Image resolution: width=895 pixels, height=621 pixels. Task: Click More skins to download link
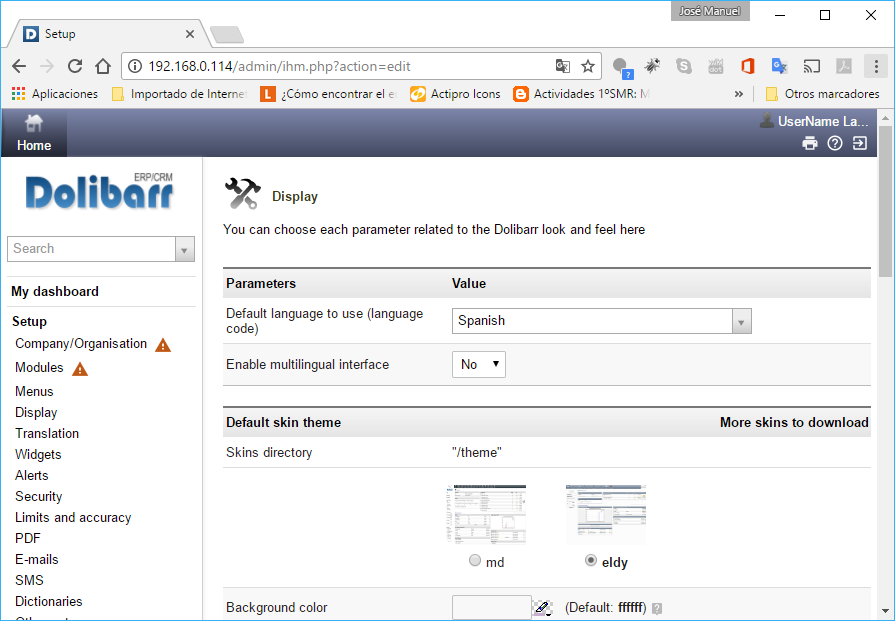click(794, 422)
